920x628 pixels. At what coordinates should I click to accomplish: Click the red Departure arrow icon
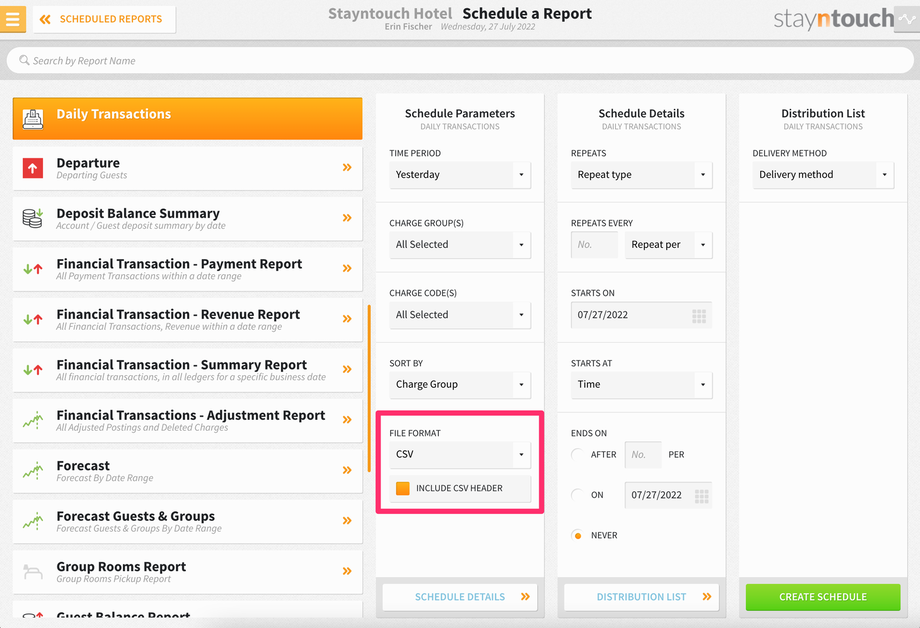[33, 168]
